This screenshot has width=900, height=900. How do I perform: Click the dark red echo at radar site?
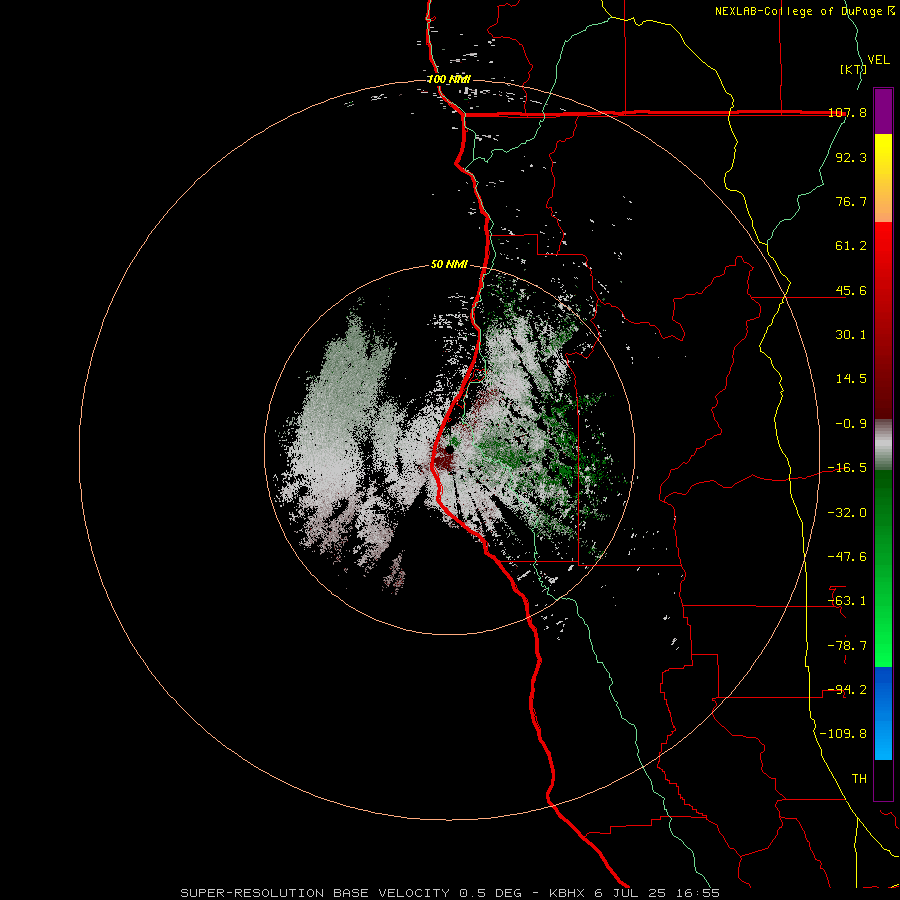pos(442,461)
